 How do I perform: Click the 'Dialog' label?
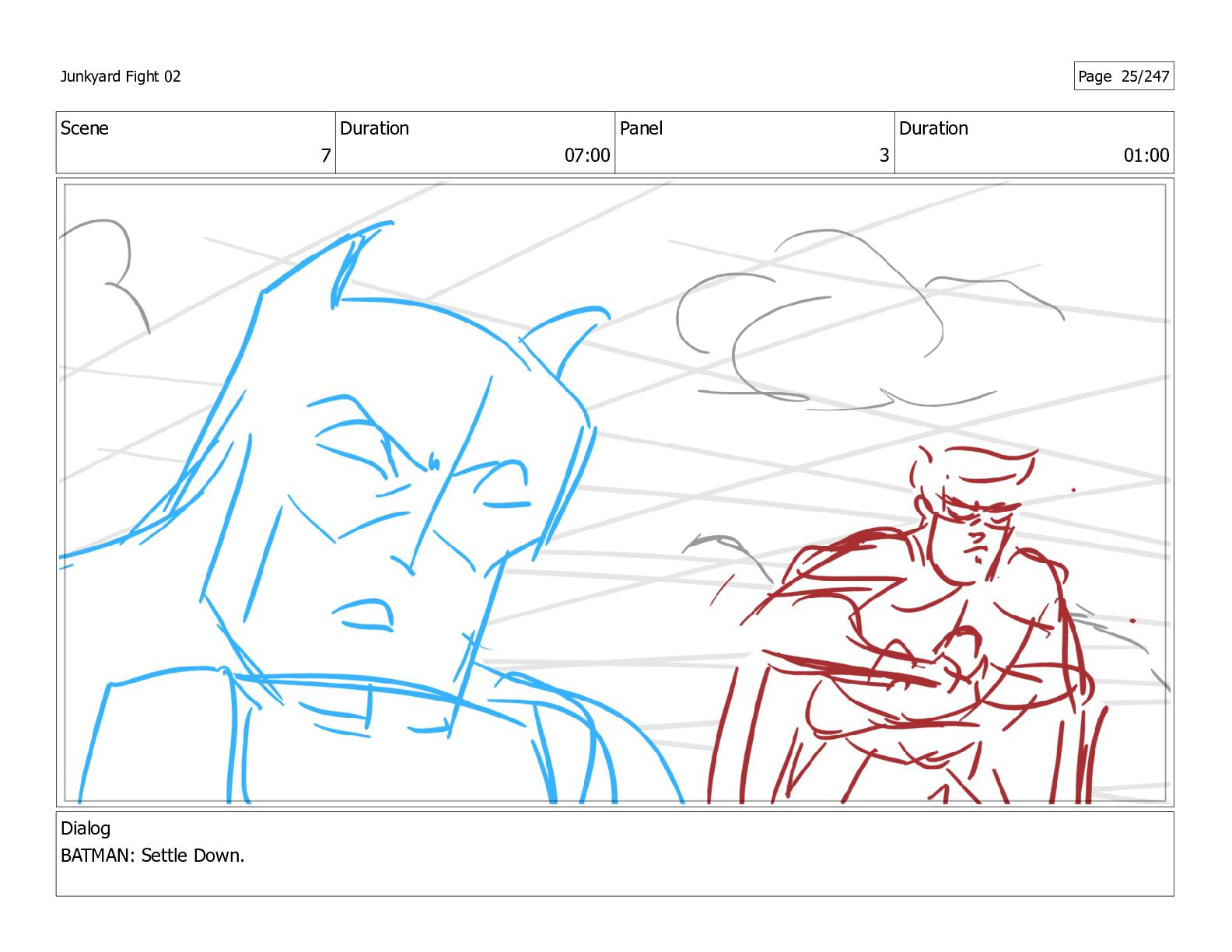coord(86,828)
